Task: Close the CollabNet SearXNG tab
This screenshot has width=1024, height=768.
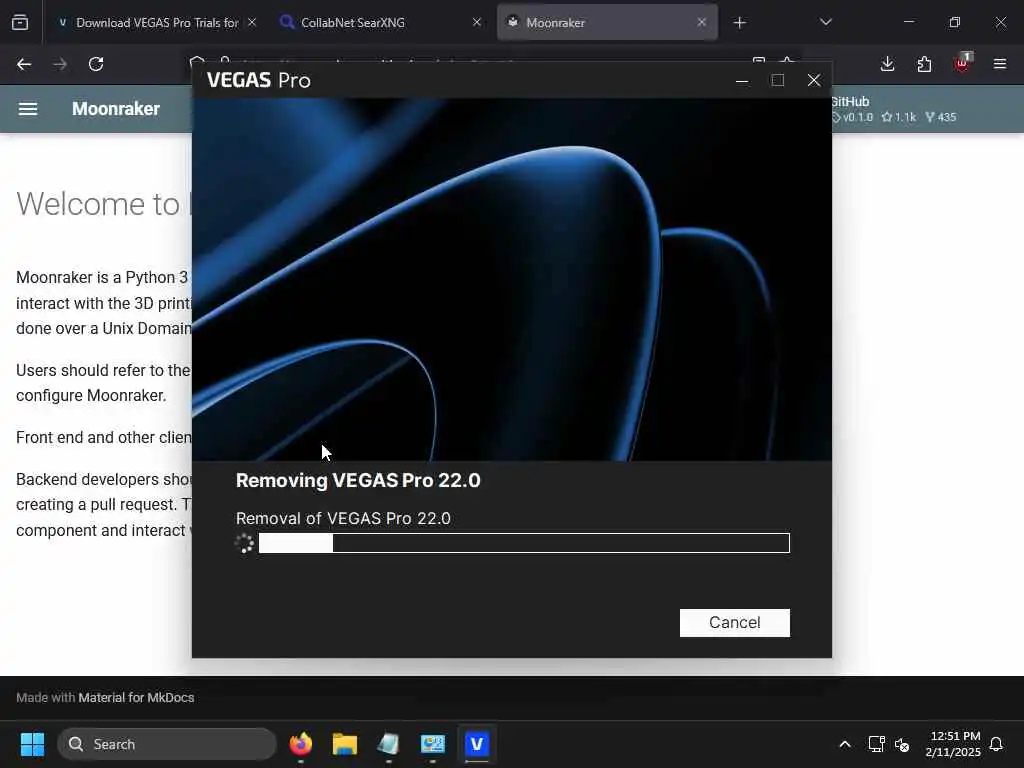Action: [x=477, y=23]
